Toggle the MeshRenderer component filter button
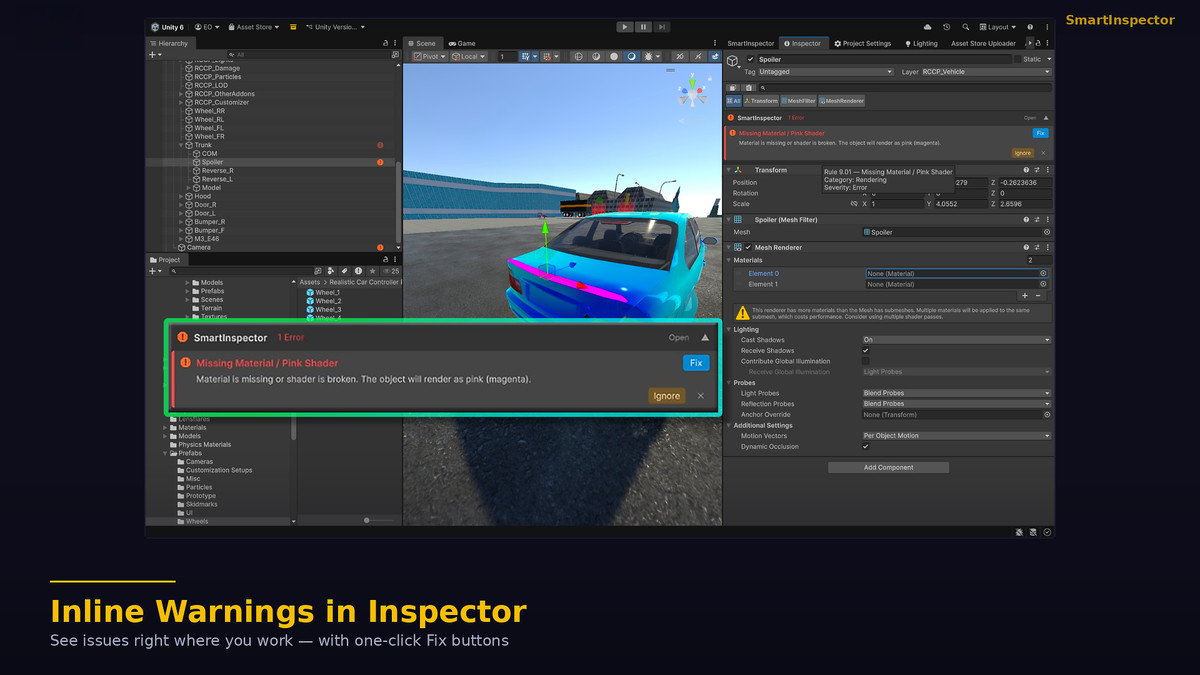 coord(842,101)
